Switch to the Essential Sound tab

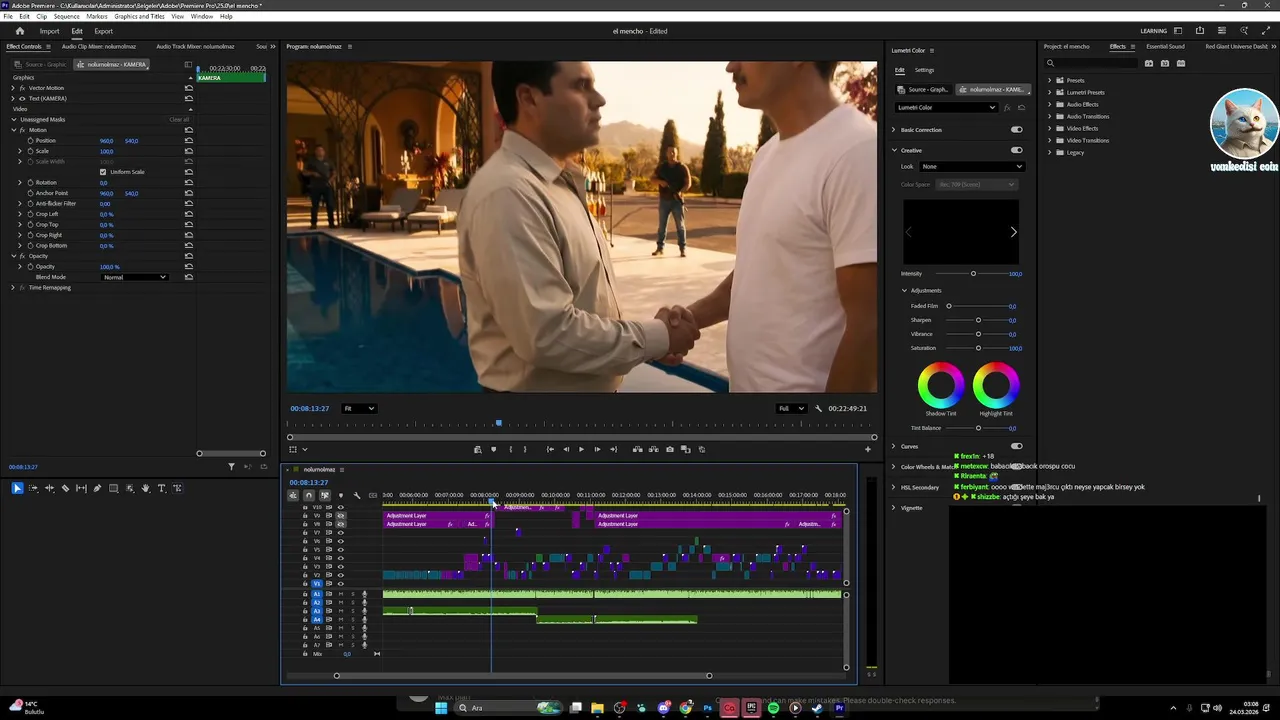pyautogui.click(x=1165, y=46)
